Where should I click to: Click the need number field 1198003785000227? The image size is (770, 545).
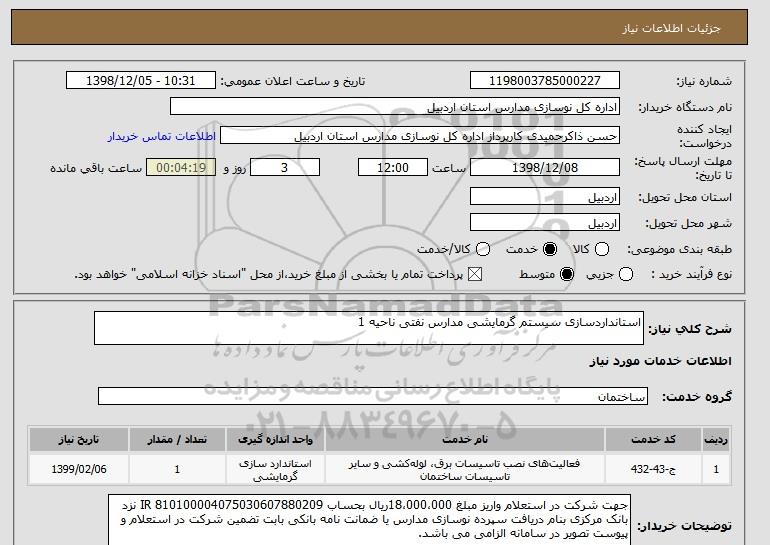click(545, 81)
